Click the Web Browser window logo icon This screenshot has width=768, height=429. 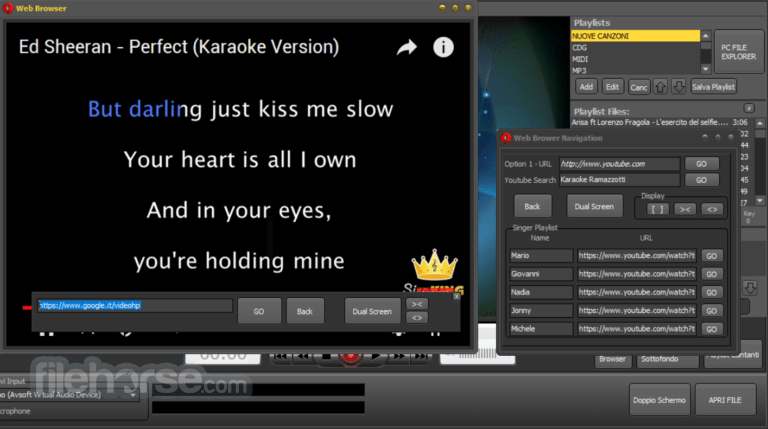click(x=8, y=8)
